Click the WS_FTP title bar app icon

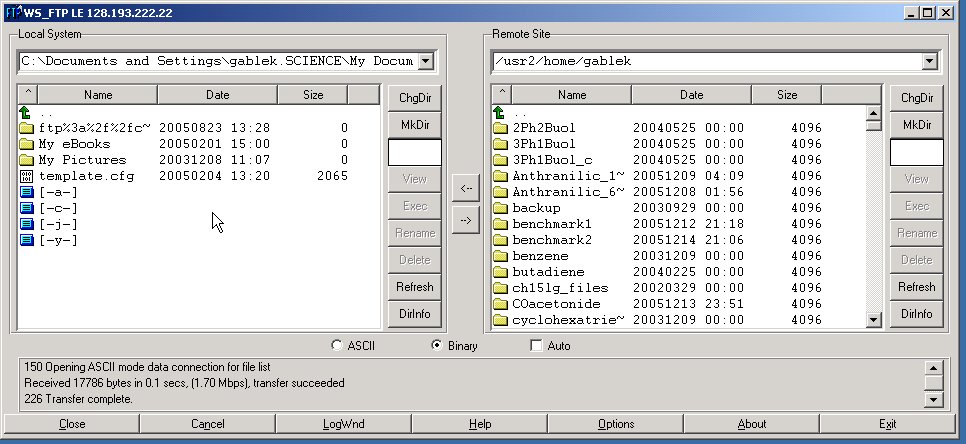[12, 12]
